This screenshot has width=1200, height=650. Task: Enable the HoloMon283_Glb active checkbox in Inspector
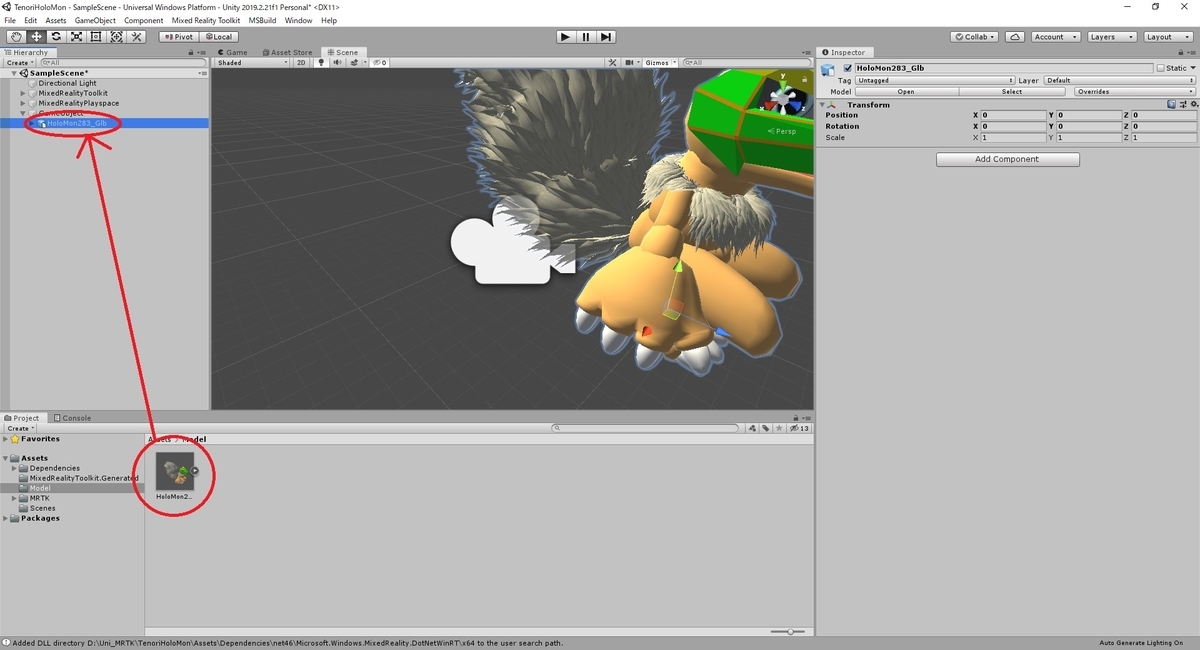[848, 68]
